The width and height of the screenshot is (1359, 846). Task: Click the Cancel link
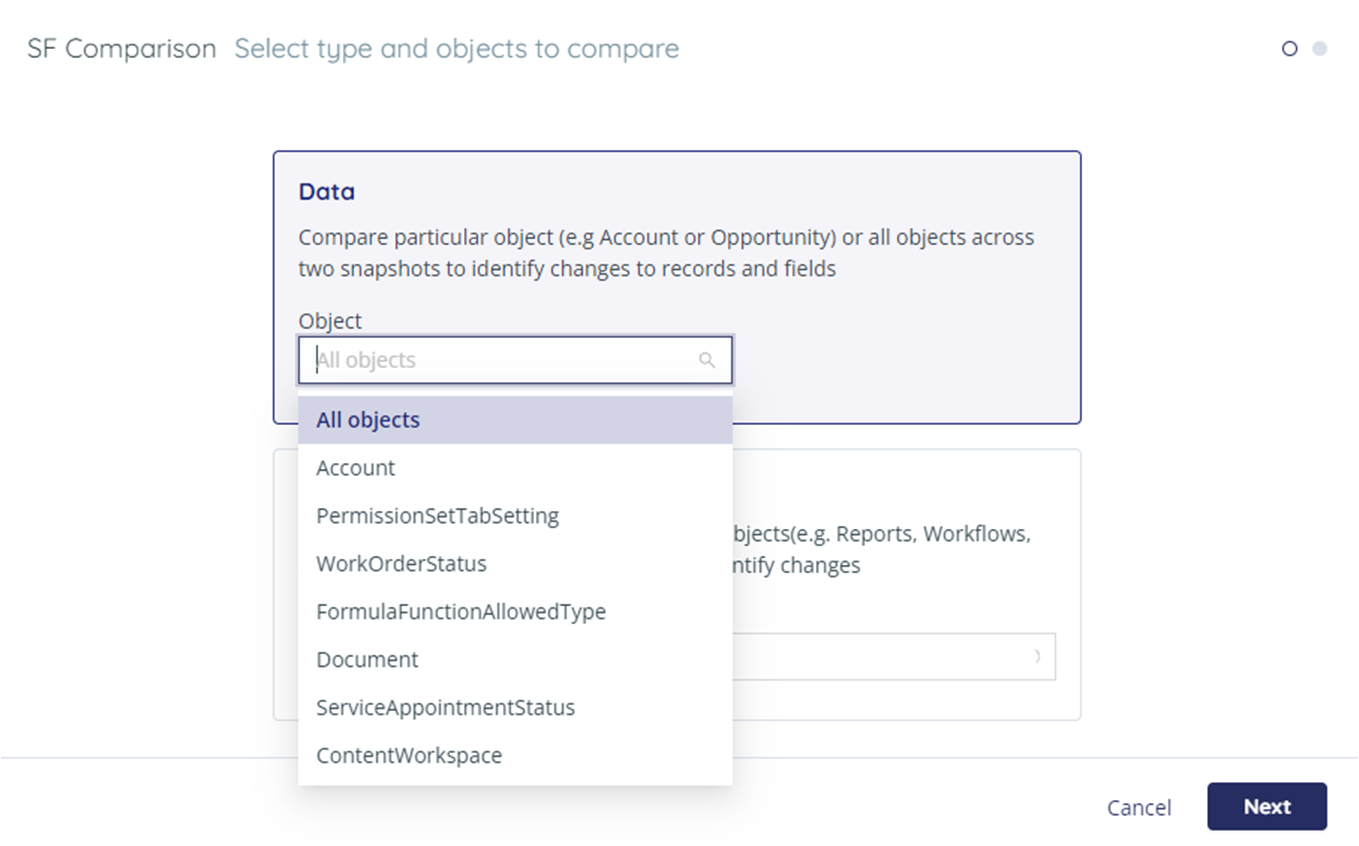(1138, 807)
